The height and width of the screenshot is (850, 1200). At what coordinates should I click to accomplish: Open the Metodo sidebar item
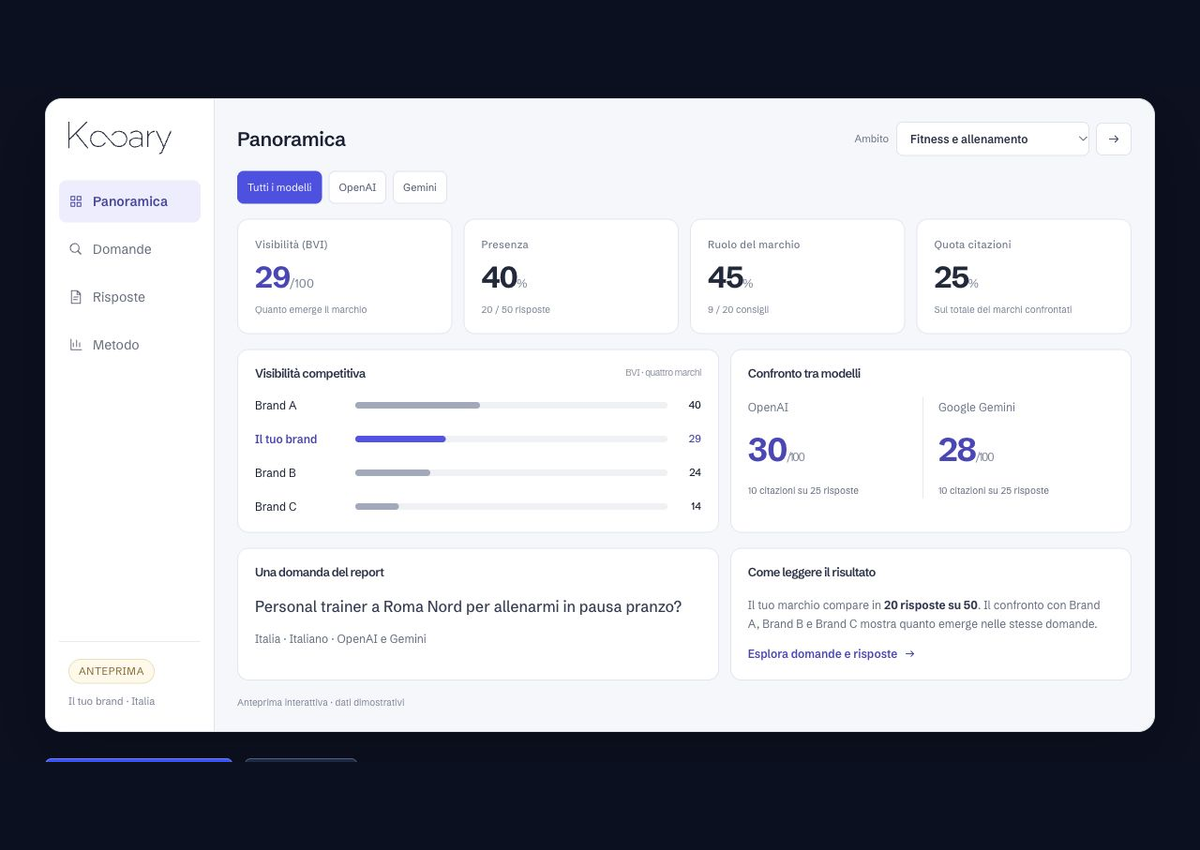click(130, 345)
